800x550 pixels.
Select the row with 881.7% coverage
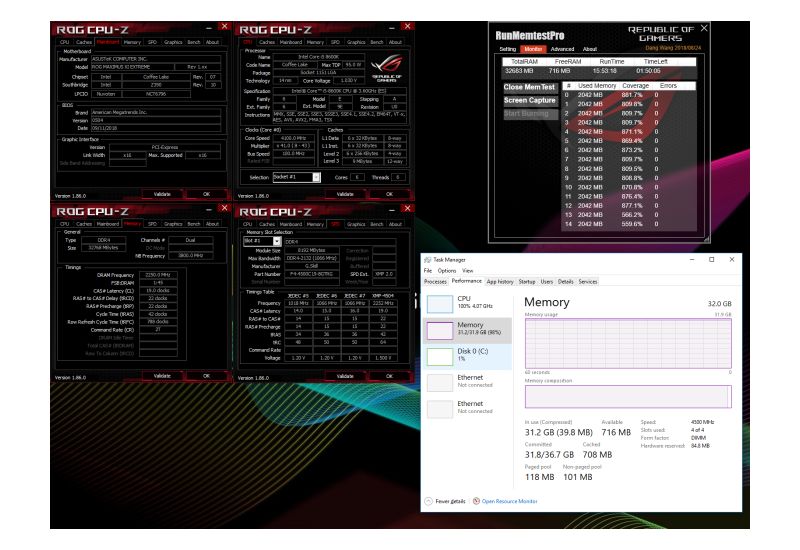(x=629, y=95)
